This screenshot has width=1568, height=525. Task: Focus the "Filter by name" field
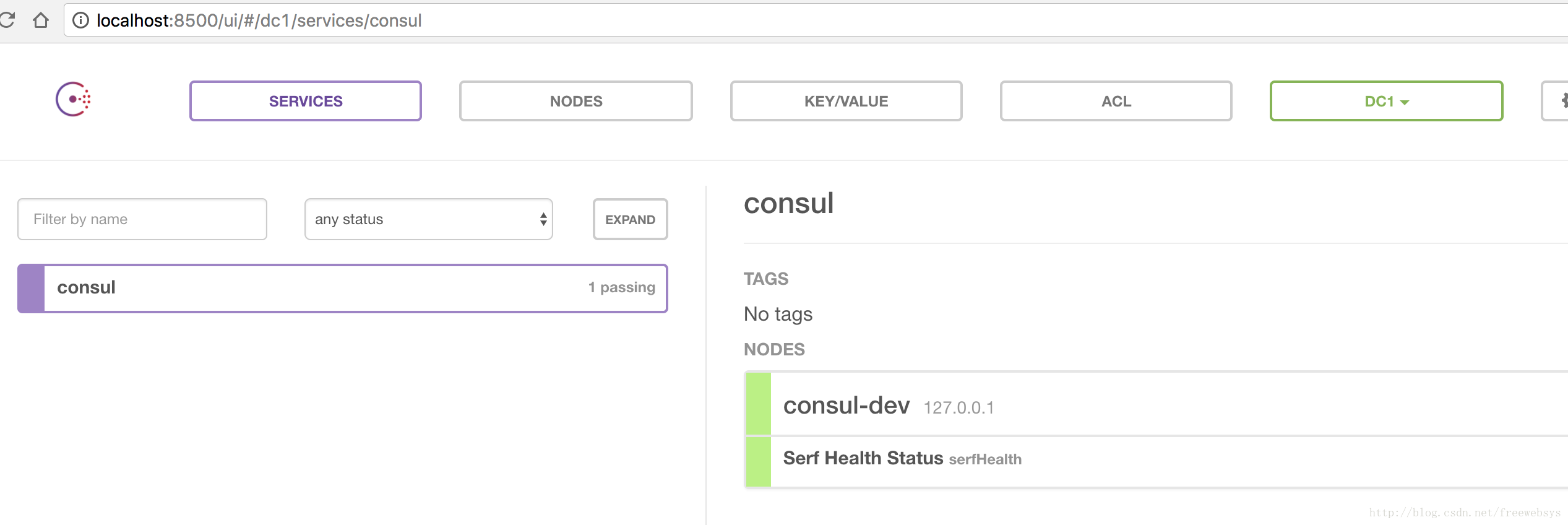[x=142, y=219]
